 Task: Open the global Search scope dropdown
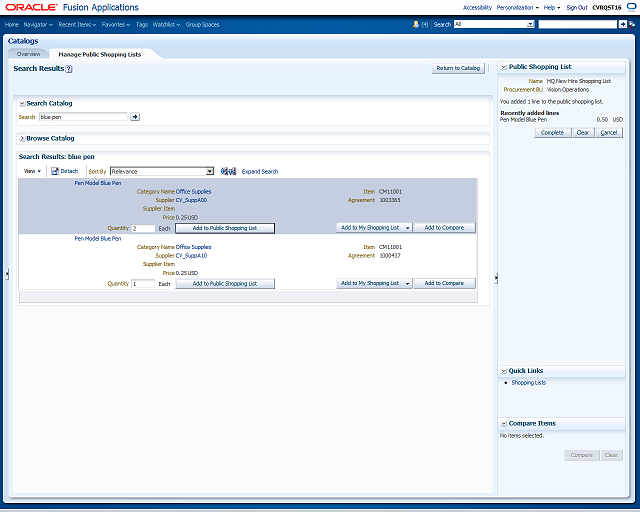coord(530,24)
